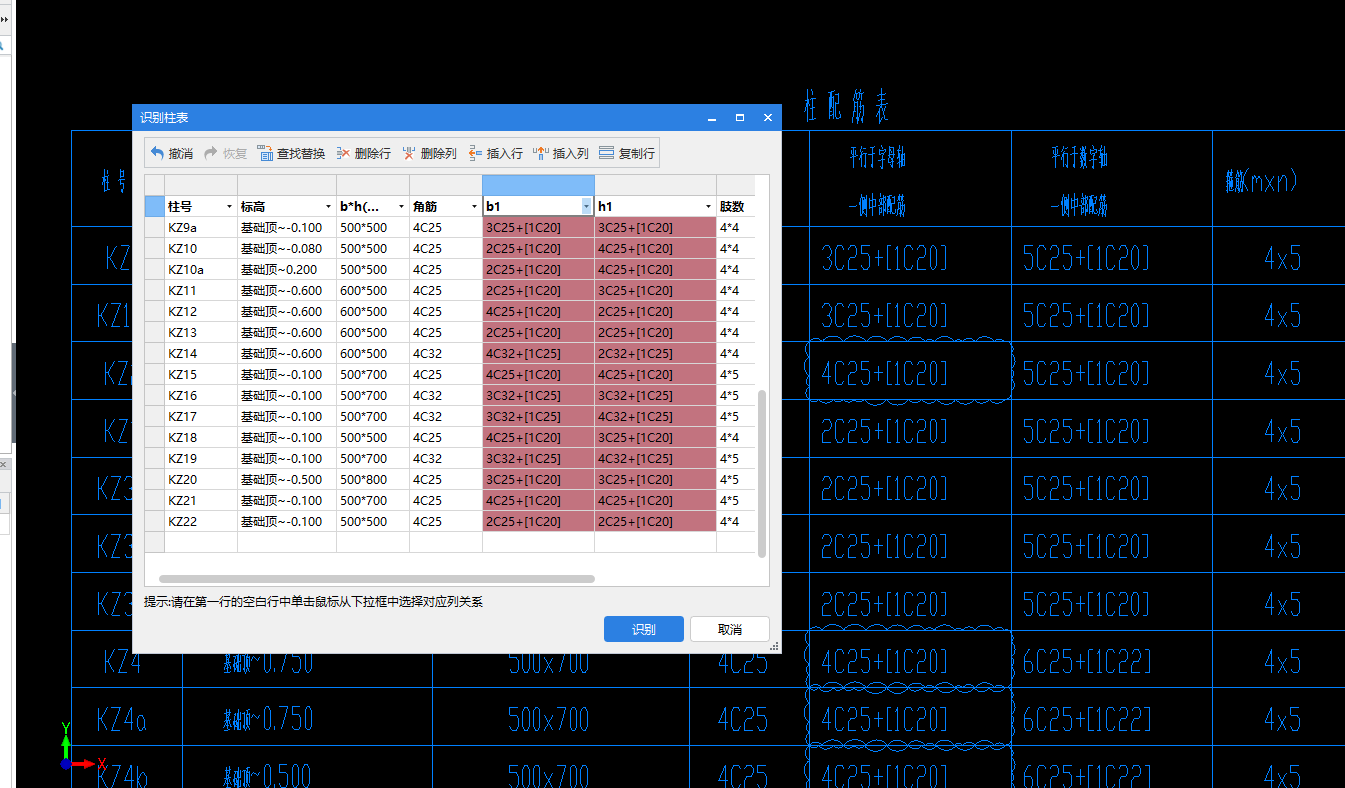Viewport: 1345px width, 788px height.
Task: Click the blank mapping cell above h1
Action: [655, 185]
